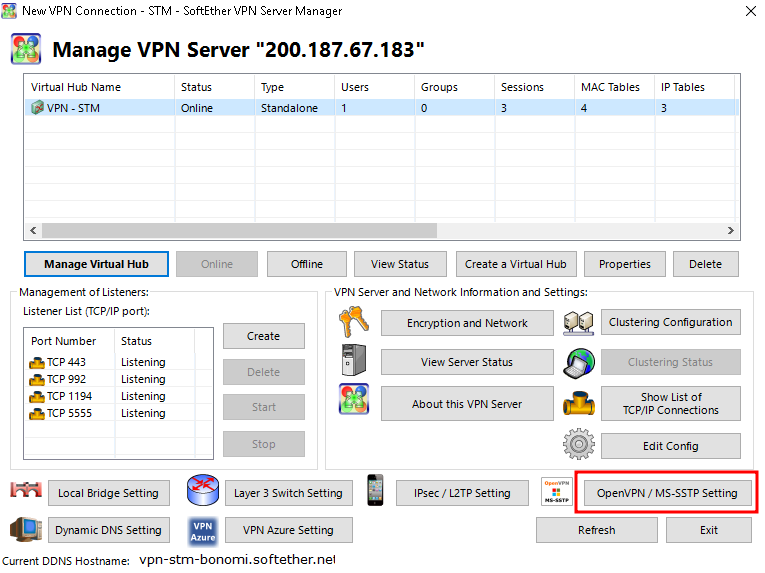This screenshot has width=765, height=573.
Task: Click the hub list scroll left arrow
Action: point(33,230)
